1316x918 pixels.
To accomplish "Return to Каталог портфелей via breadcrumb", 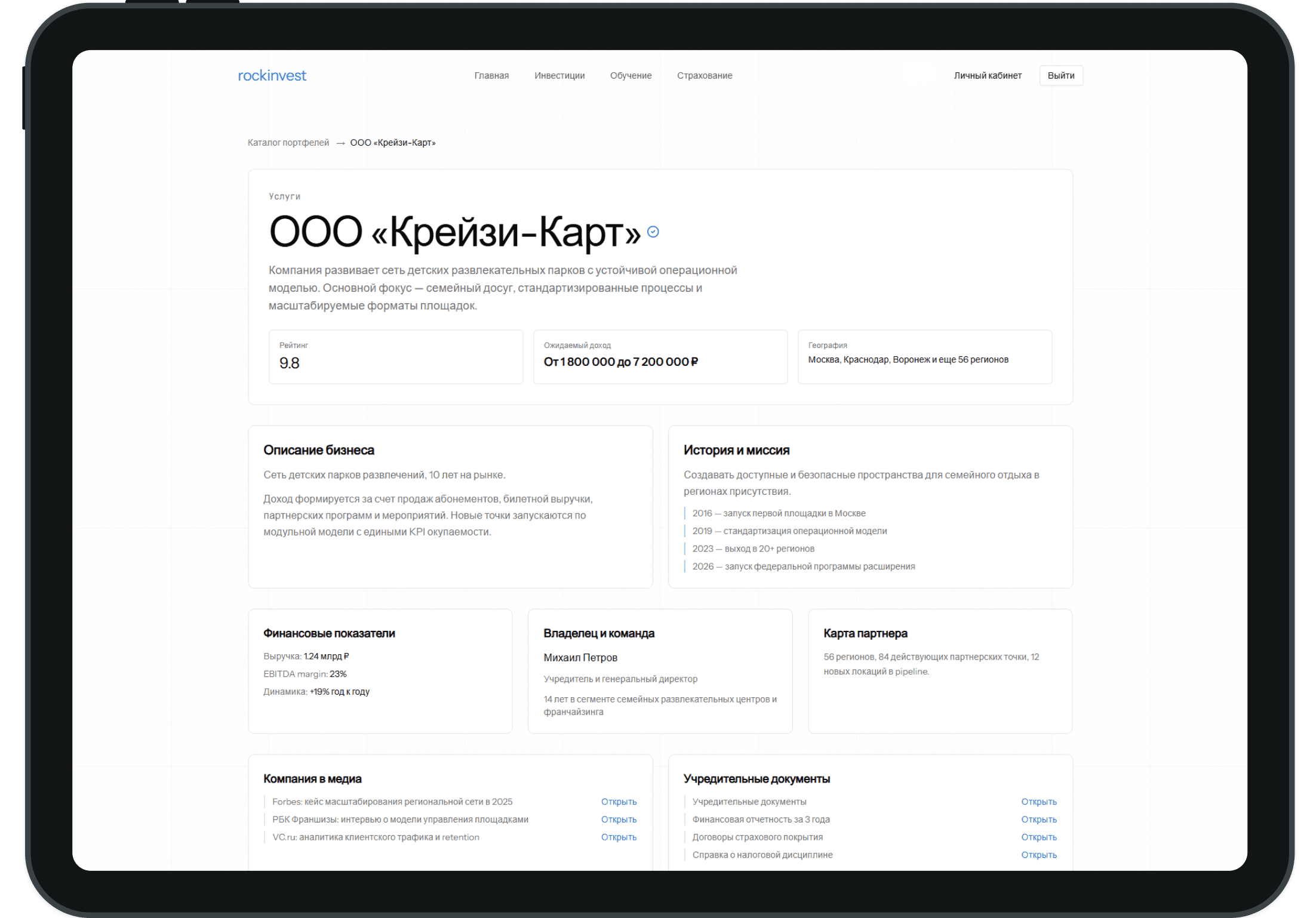I will tap(287, 143).
